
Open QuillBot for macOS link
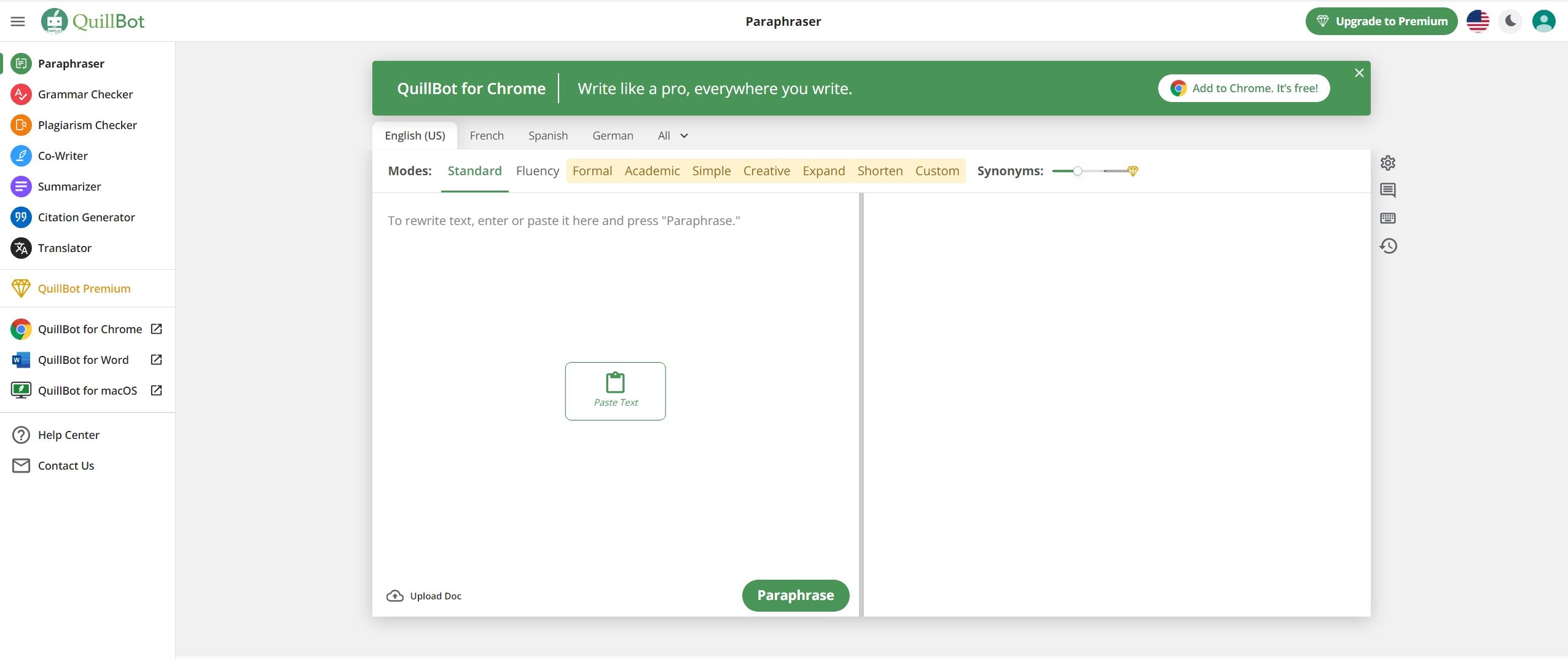click(87, 390)
